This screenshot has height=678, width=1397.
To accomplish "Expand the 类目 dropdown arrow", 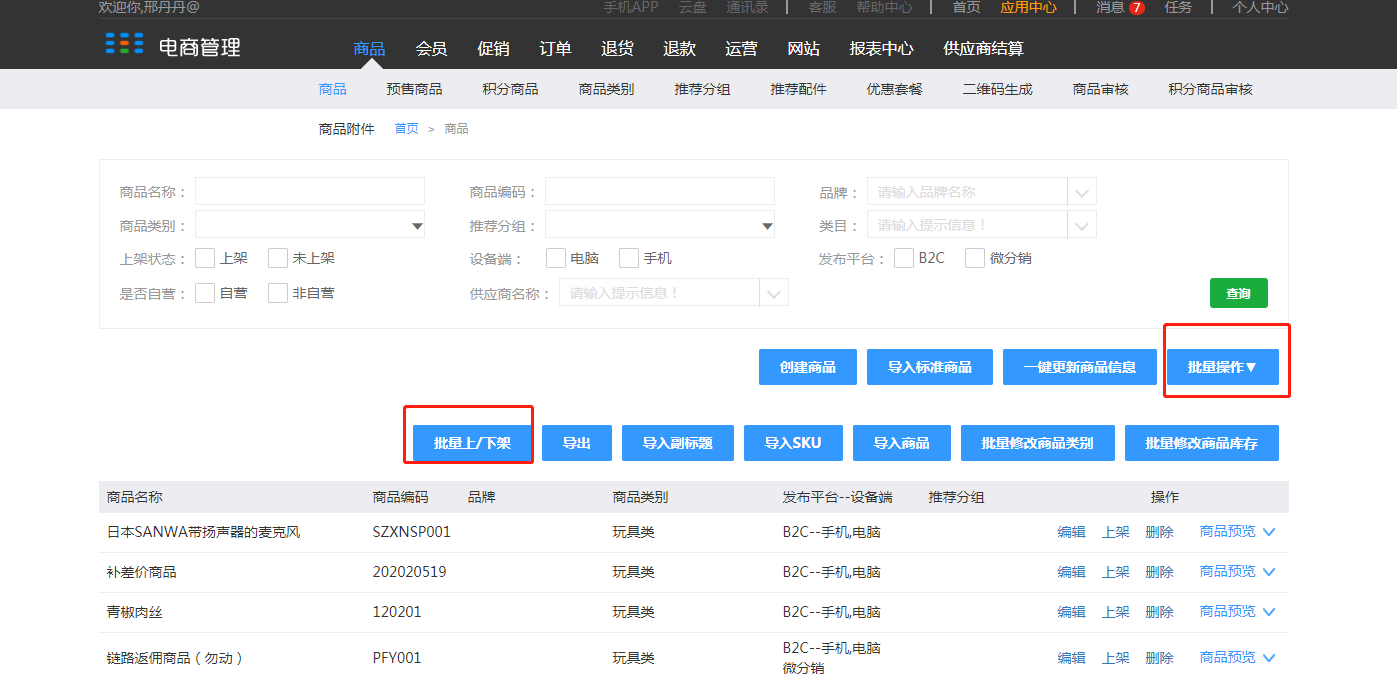I will (x=1082, y=225).
